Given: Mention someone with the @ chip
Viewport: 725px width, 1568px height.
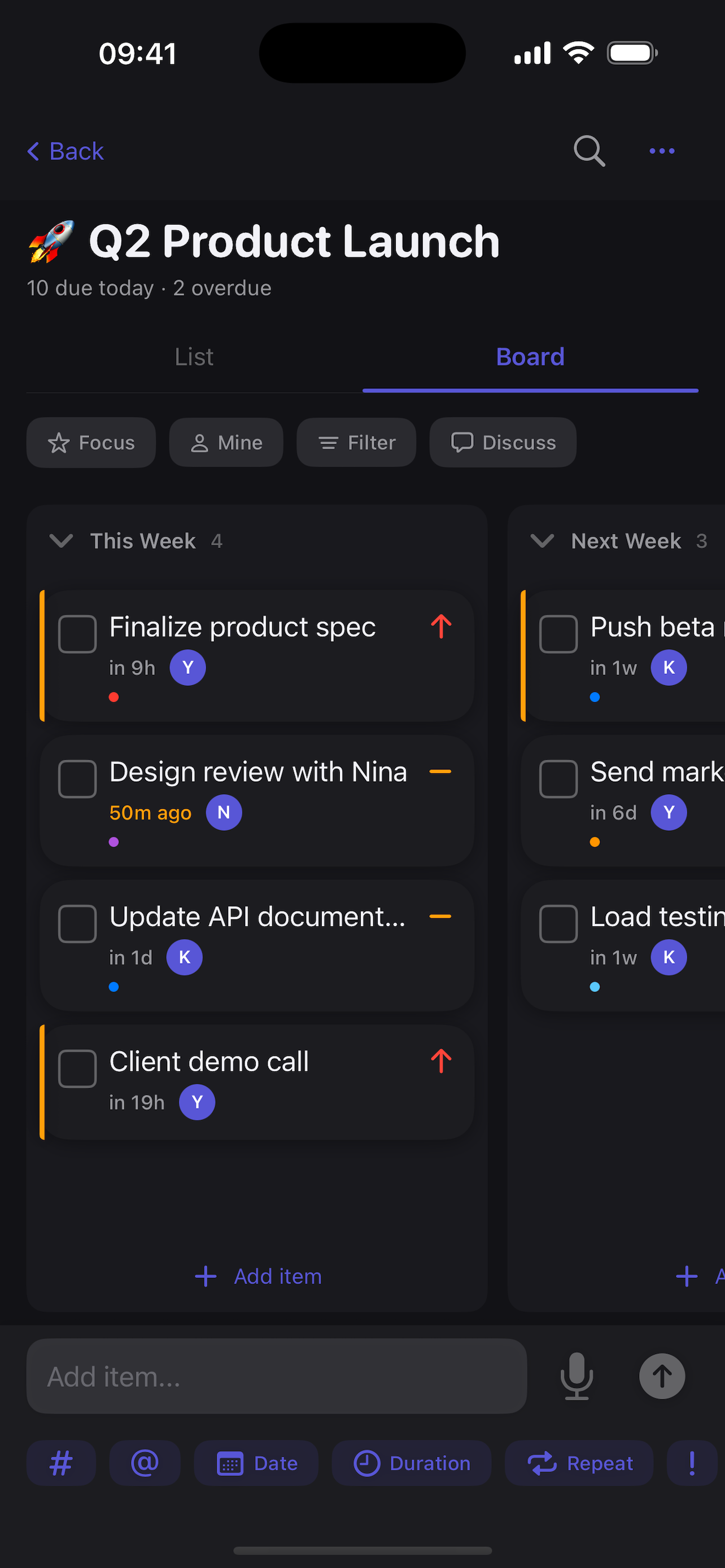Looking at the screenshot, I should 145,1462.
